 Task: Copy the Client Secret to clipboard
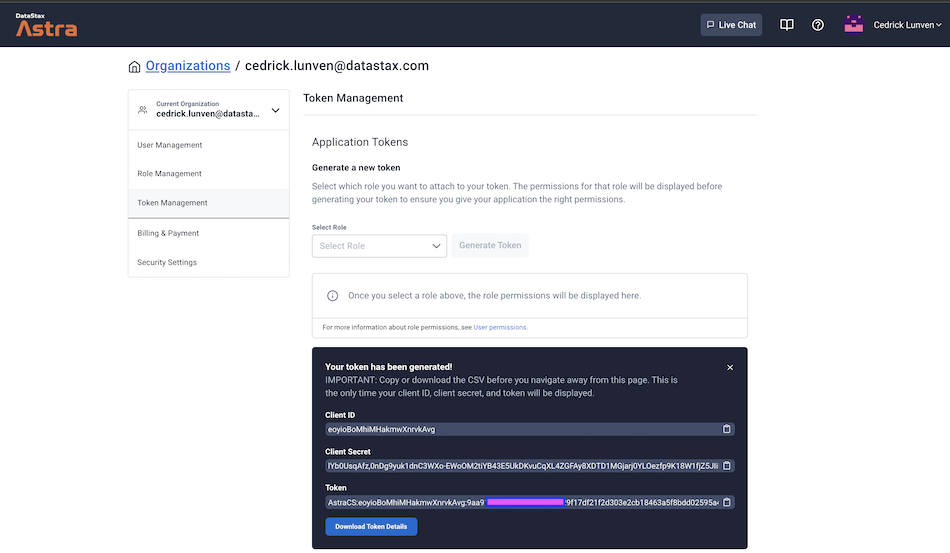(x=726, y=466)
